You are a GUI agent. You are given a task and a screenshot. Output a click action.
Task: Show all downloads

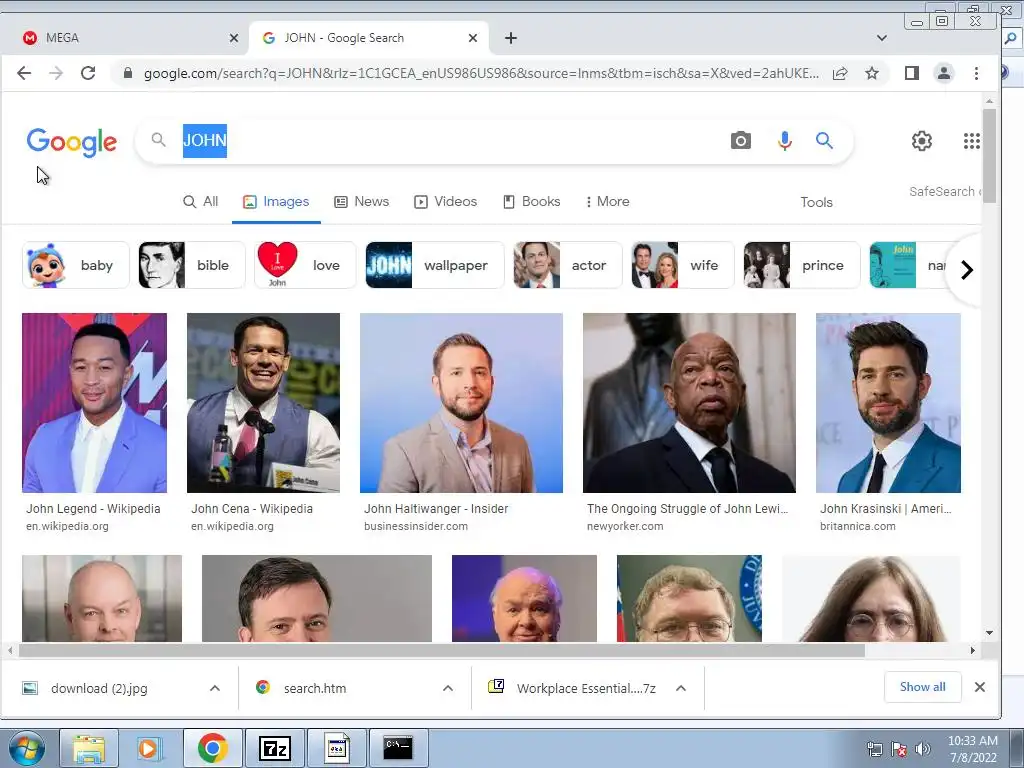coord(922,687)
